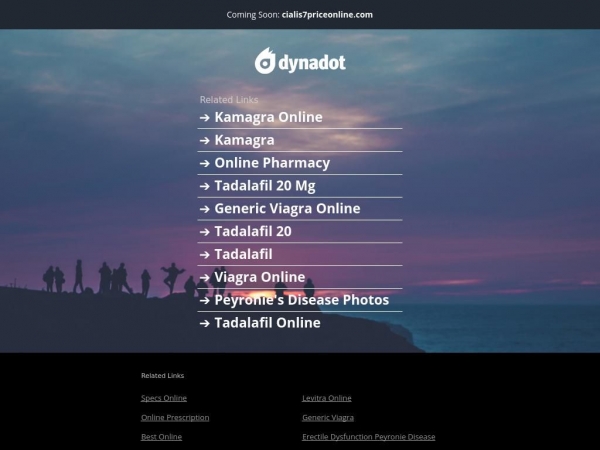Open the Tadalafil Online link
Viewport: 600px width, 450px height.
pos(267,323)
